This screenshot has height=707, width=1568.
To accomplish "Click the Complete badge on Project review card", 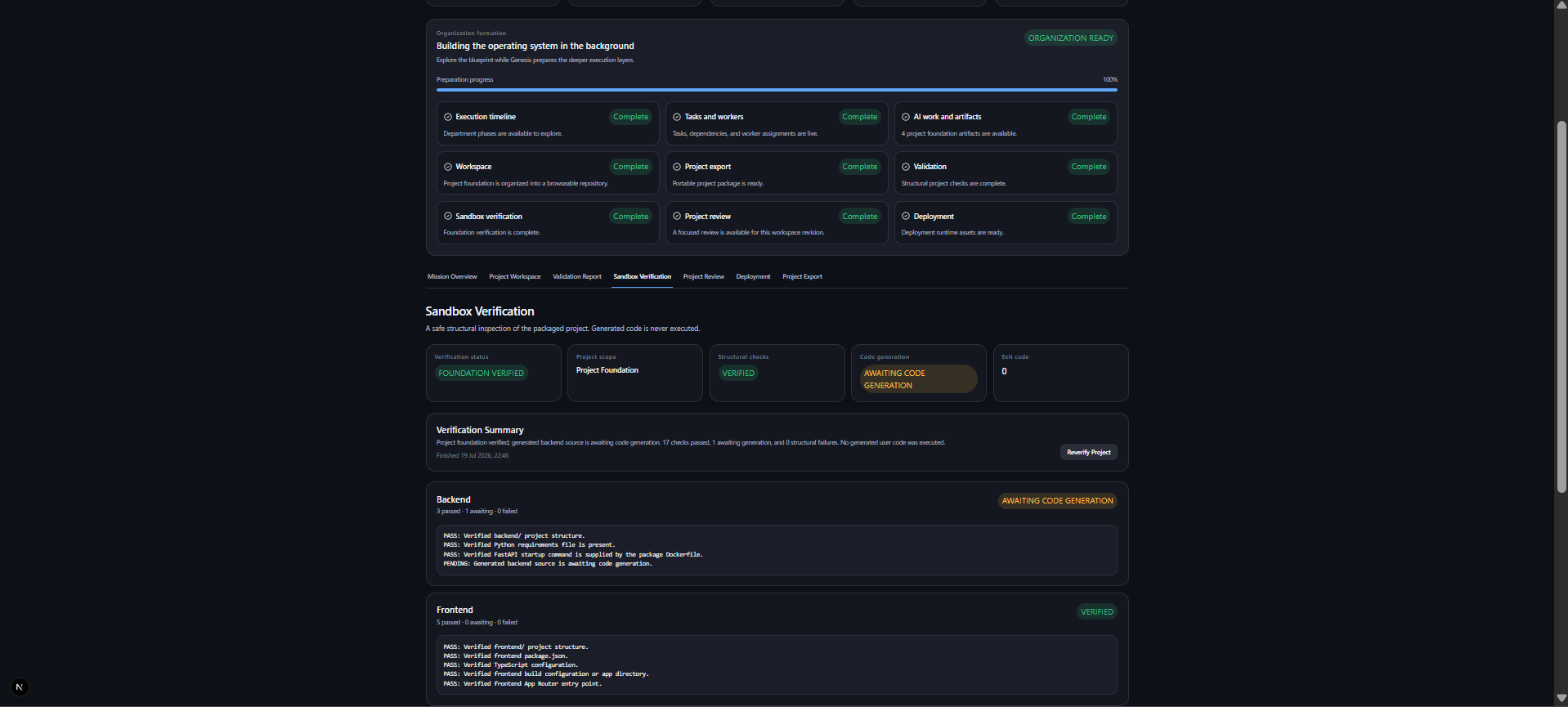I will [860, 217].
